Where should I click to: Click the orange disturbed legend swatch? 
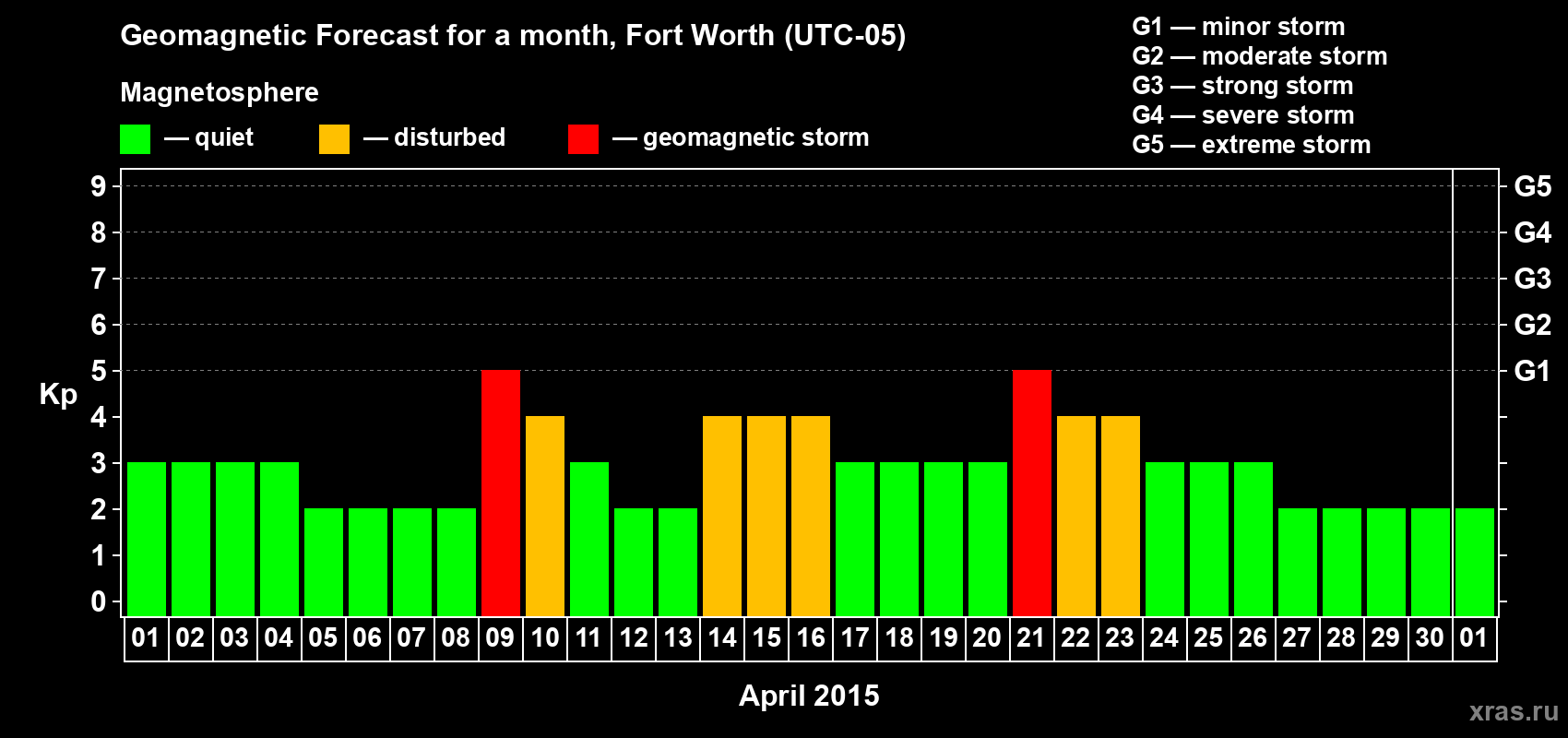click(334, 139)
